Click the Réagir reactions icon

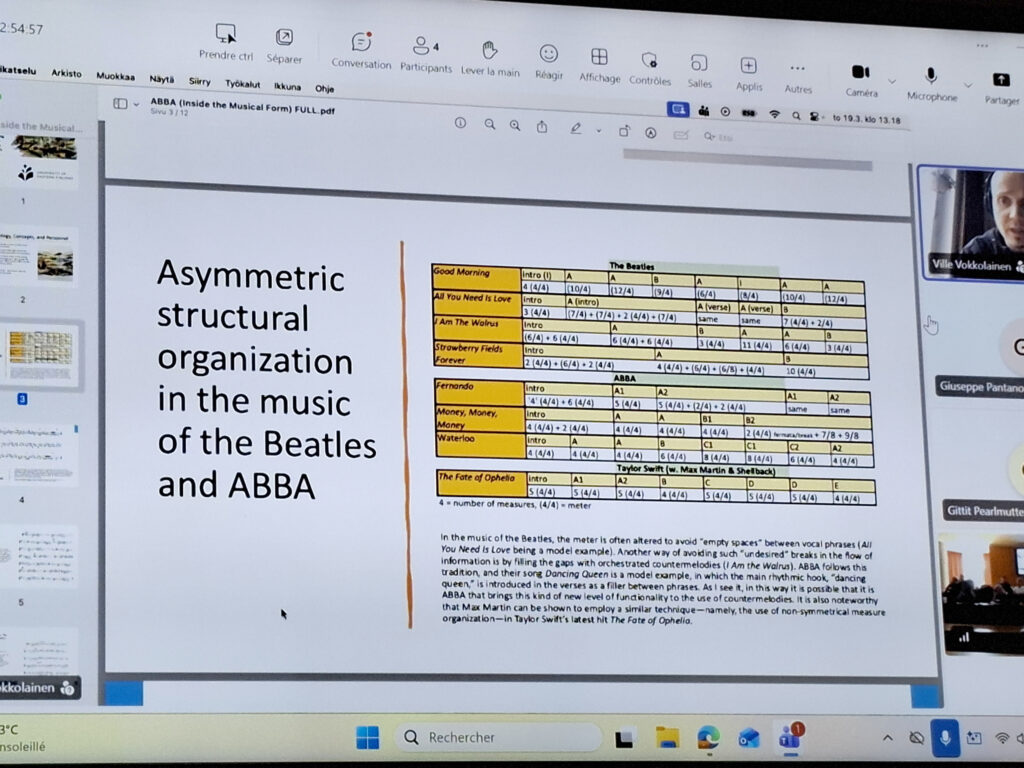pos(548,55)
